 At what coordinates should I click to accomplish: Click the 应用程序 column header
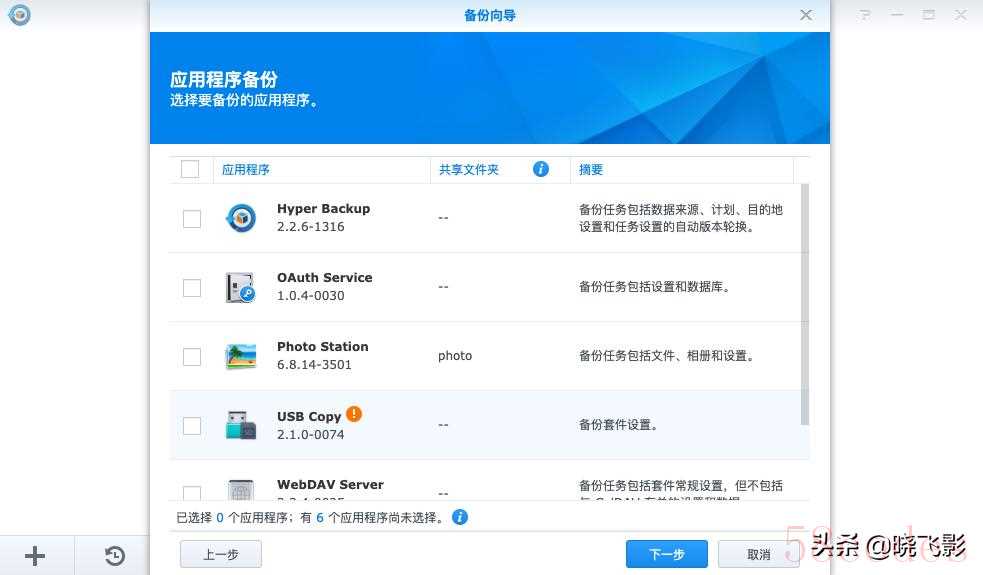(322, 170)
